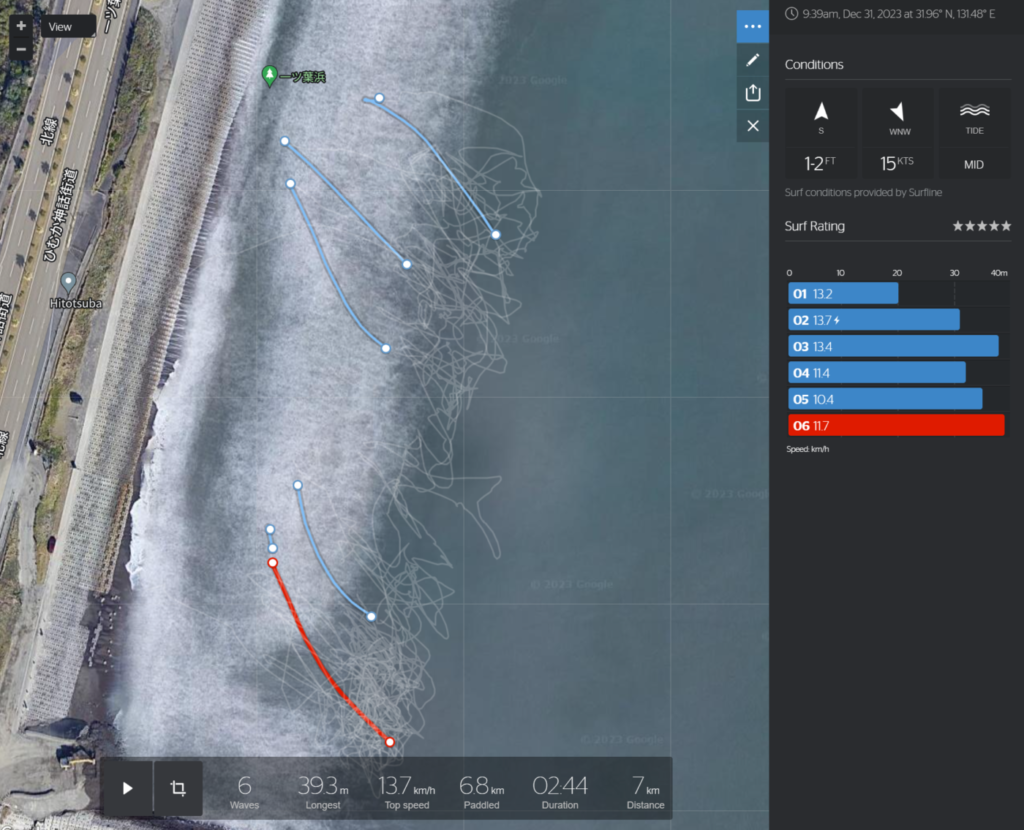Viewport: 1024px width, 830px height.
Task: Click the 39.3 m Longest statistic
Action: [323, 791]
